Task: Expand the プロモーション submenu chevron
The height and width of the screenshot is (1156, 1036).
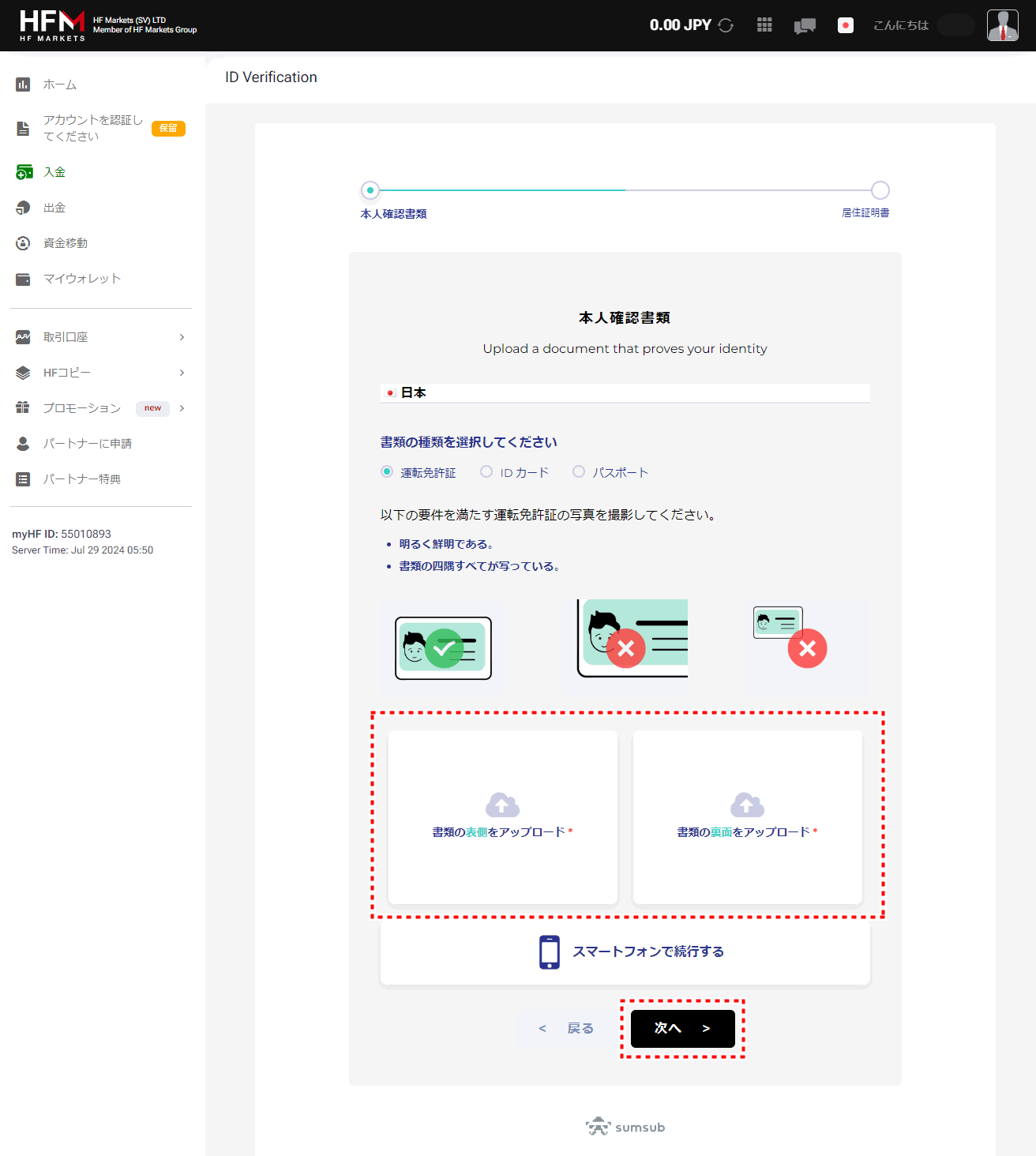Action: [x=182, y=408]
